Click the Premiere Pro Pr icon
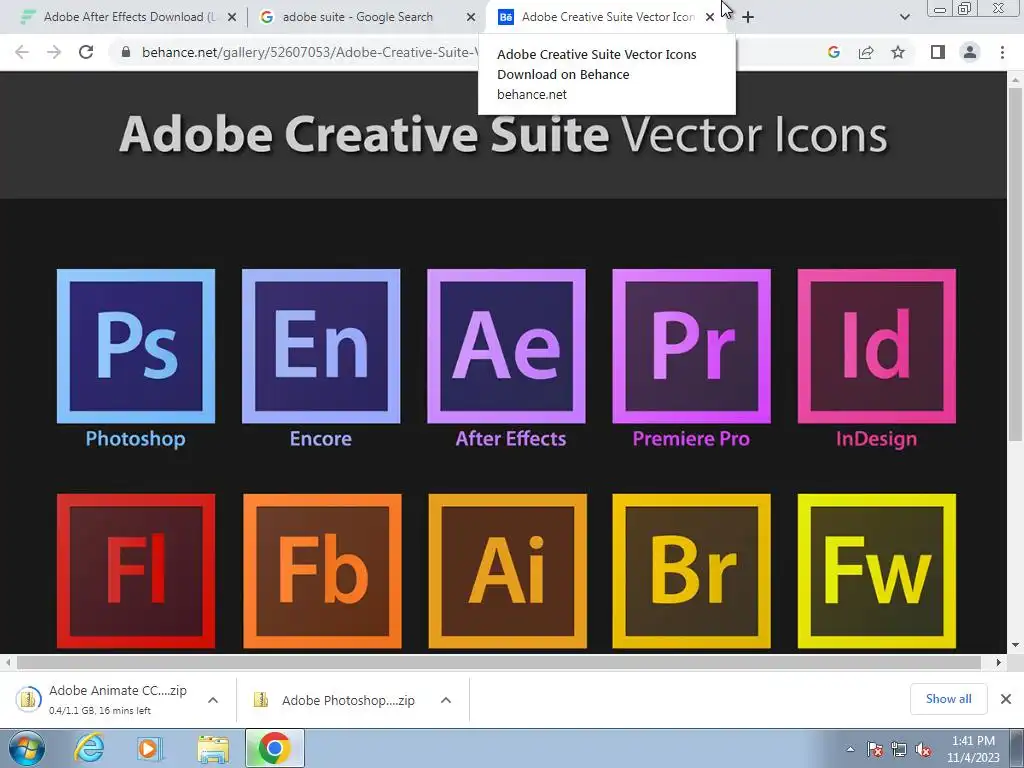This screenshot has height=768, width=1024. point(691,346)
